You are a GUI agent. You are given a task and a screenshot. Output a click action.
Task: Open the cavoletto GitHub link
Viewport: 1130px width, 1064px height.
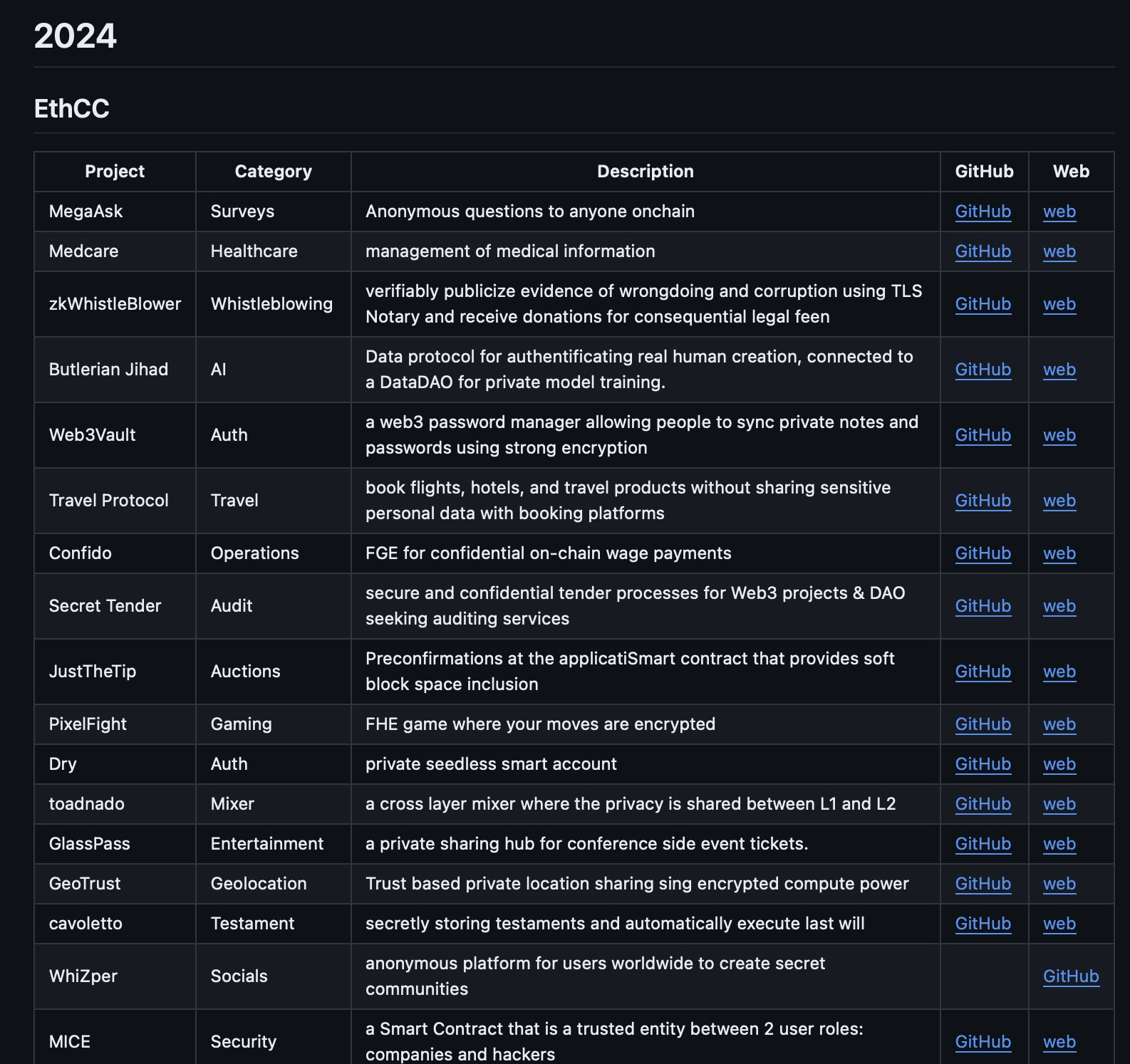point(983,924)
